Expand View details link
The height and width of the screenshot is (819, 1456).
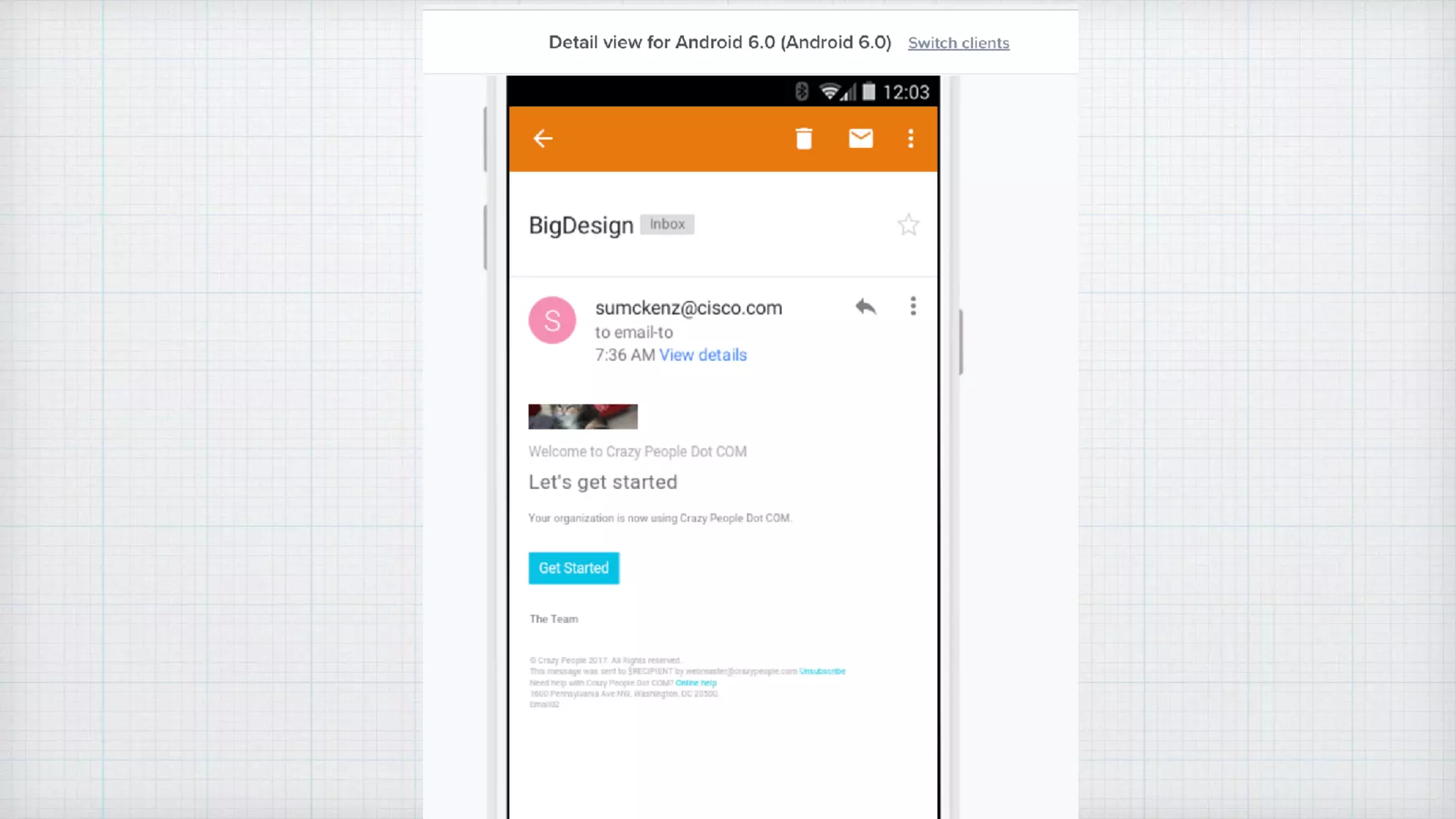(703, 355)
